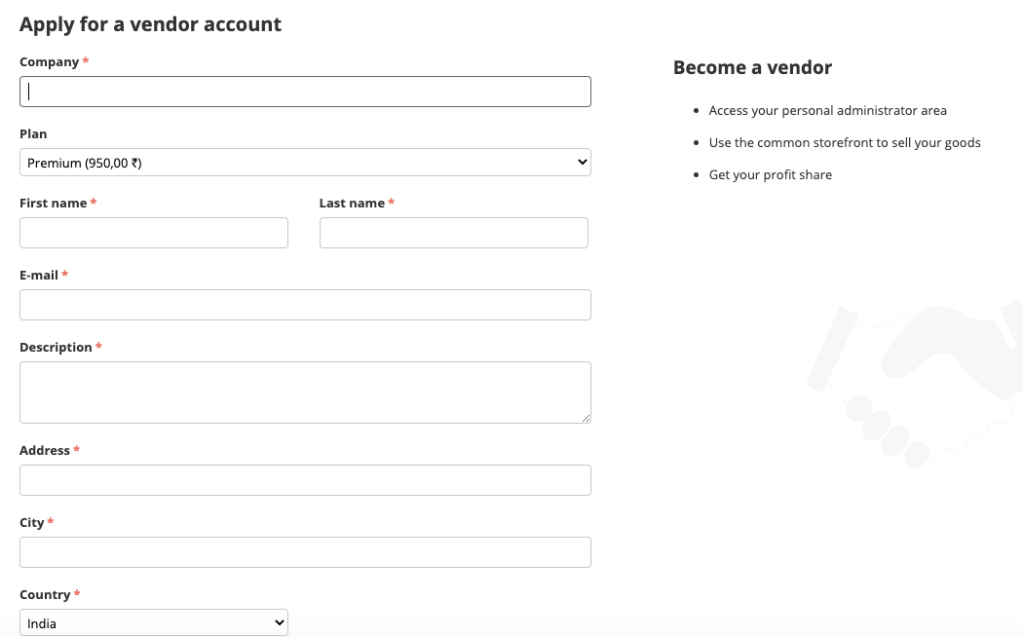Change Plan from Premium to another option

pyautogui.click(x=305, y=161)
